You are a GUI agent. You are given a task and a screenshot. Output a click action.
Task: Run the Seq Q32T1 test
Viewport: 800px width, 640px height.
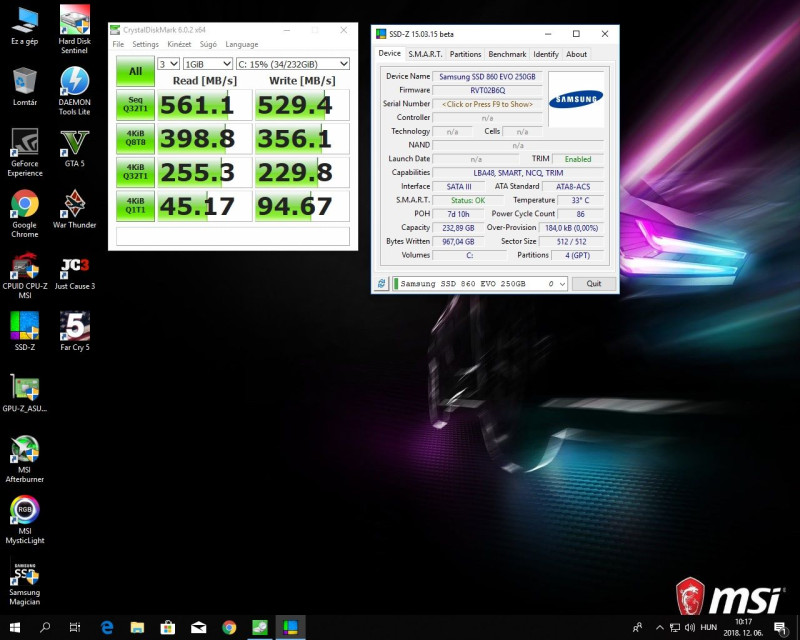pos(135,105)
